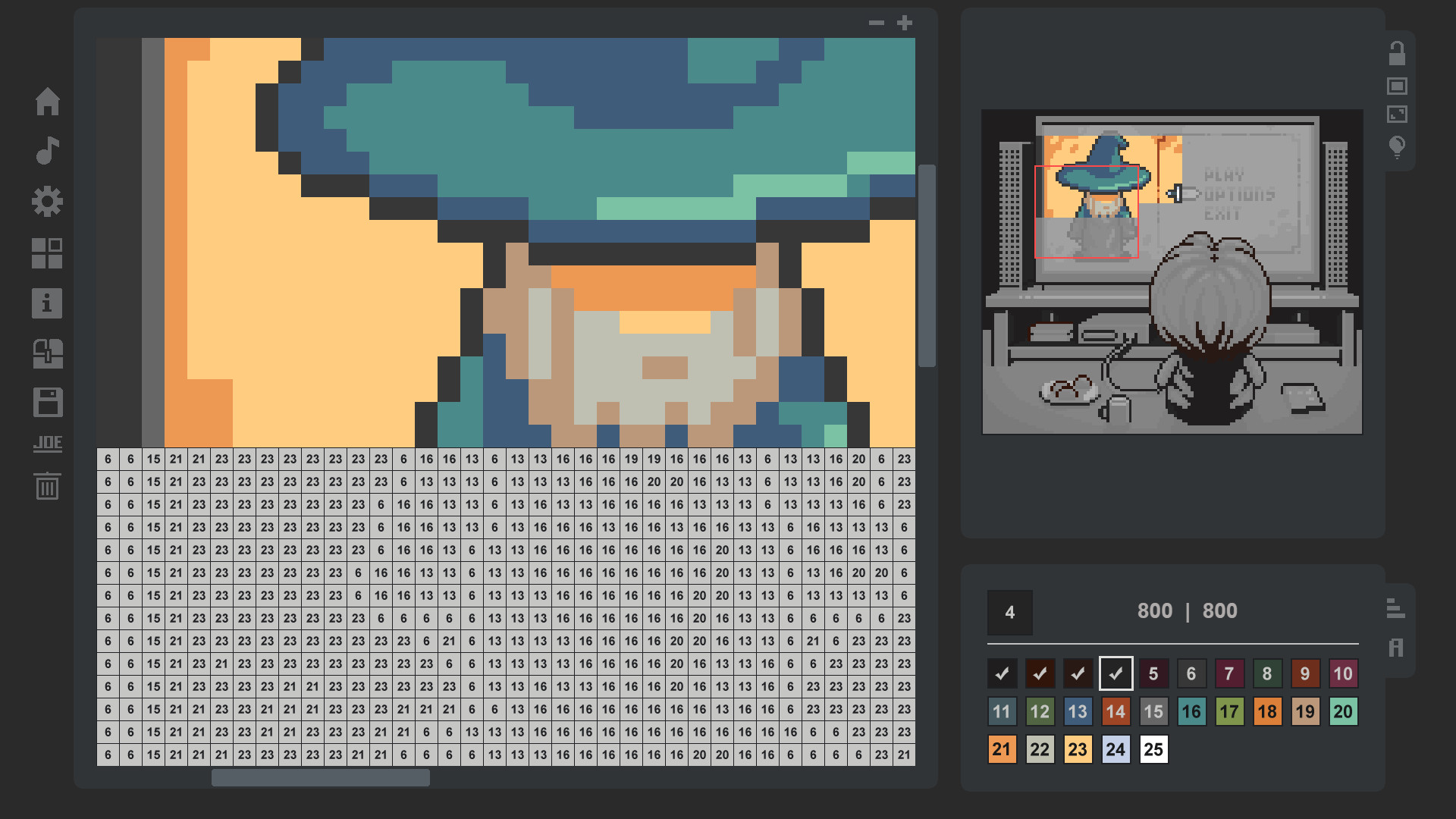
Task: Open the Settings menu
Action: (49, 201)
